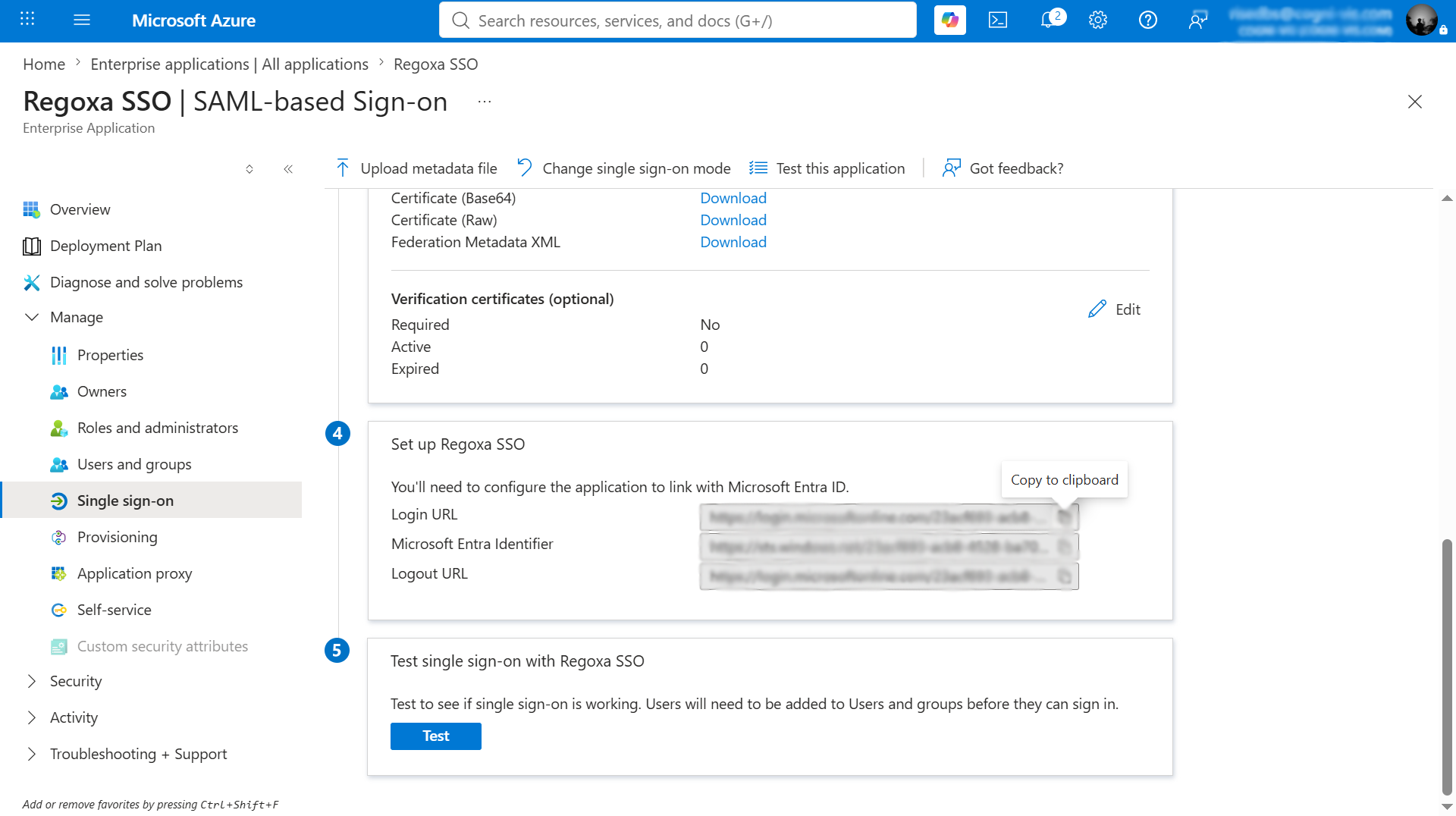Click Test this application
The height and width of the screenshot is (816, 1456).
click(827, 168)
